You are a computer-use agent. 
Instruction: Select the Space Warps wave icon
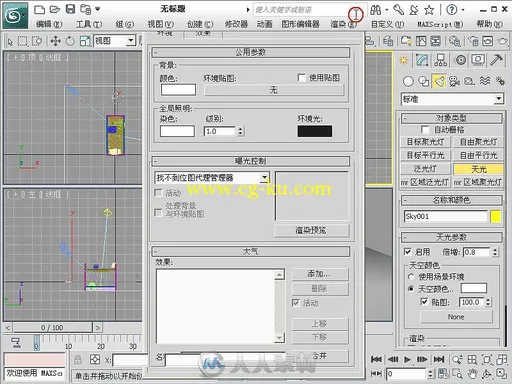(x=485, y=81)
